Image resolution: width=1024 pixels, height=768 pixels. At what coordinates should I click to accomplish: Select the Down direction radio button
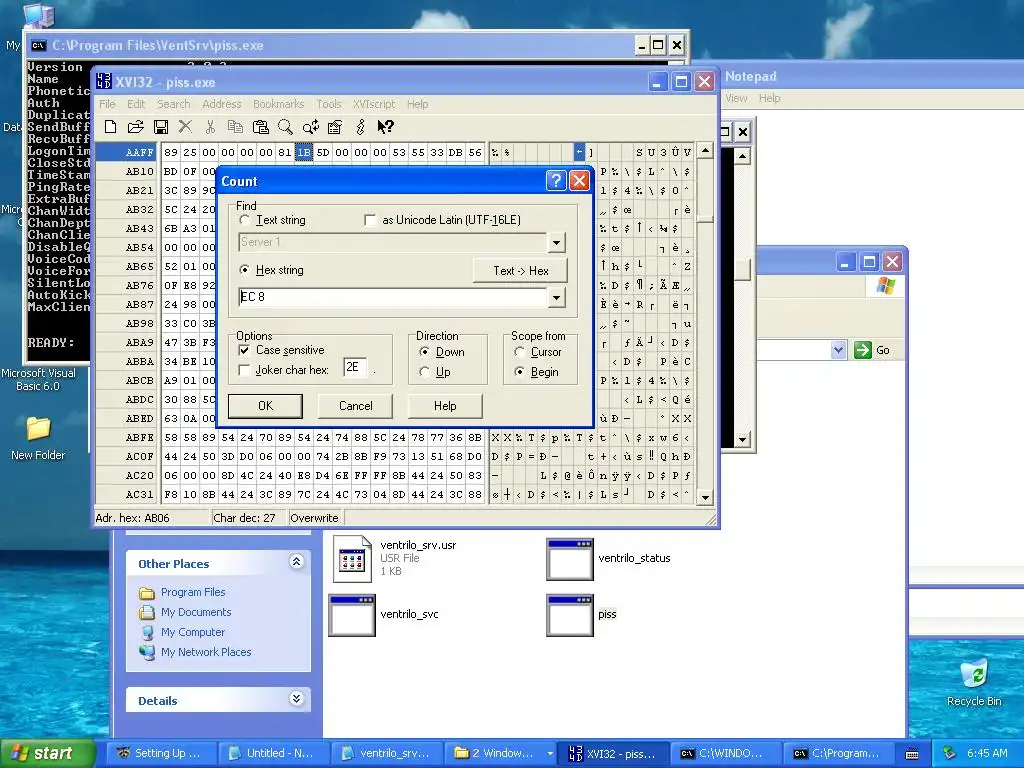pos(424,352)
